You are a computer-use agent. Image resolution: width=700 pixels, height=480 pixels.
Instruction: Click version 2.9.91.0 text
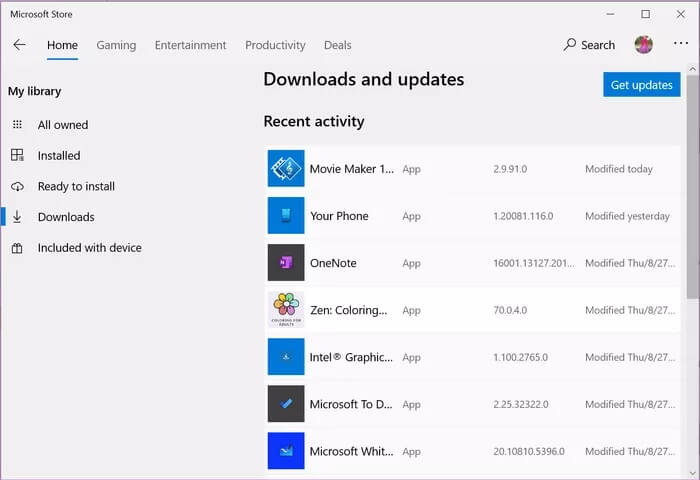coord(510,169)
